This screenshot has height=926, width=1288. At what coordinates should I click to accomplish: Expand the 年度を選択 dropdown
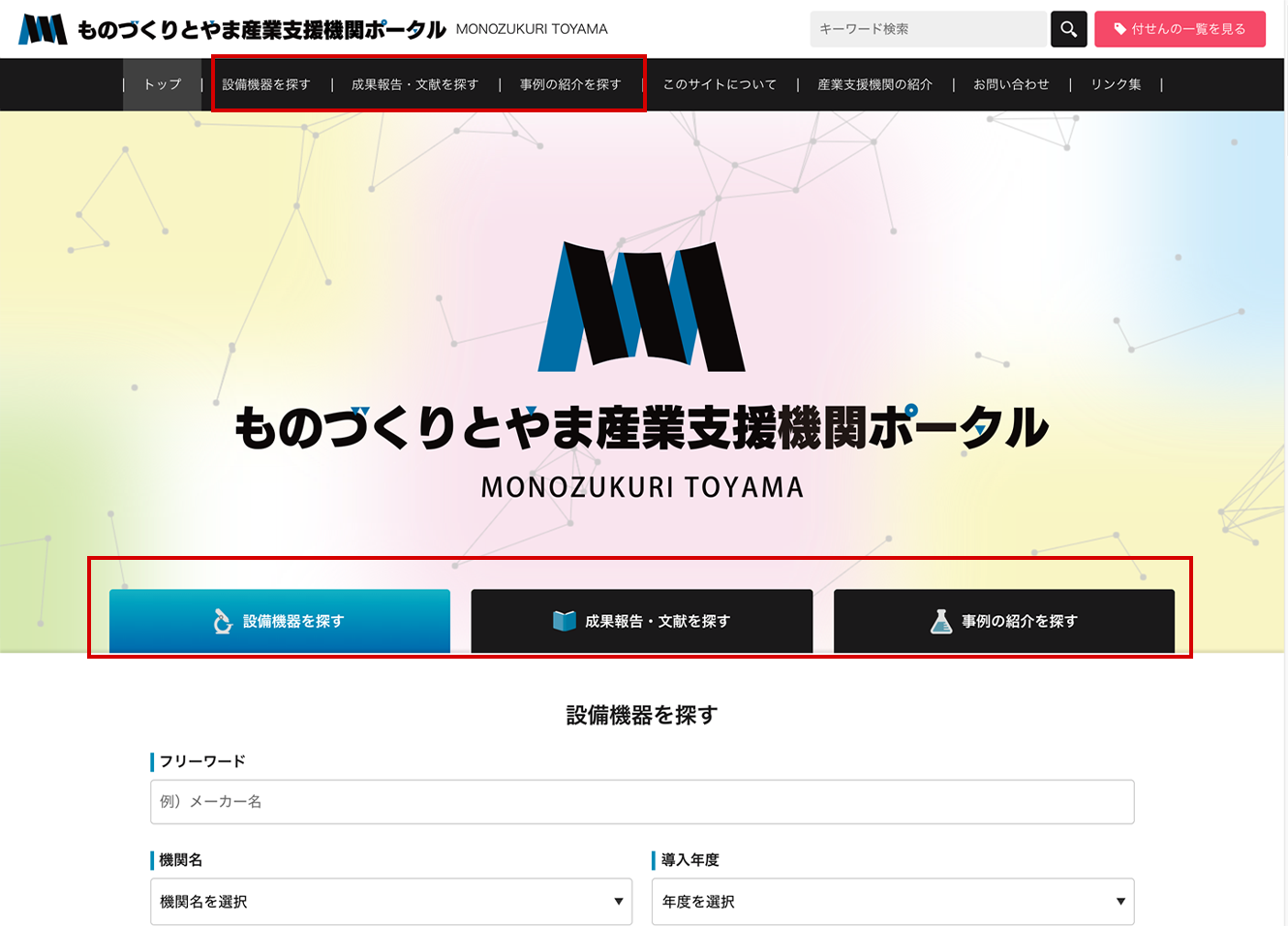893,902
